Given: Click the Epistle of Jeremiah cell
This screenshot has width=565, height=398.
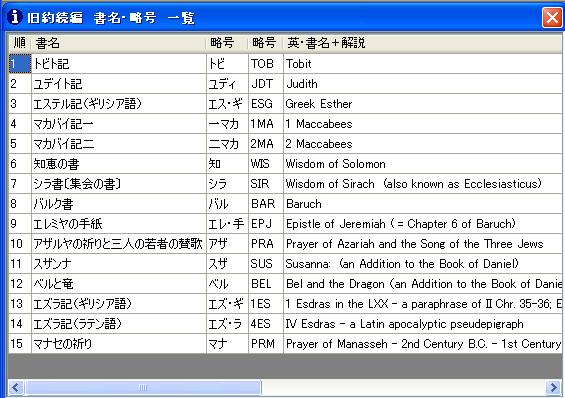Looking at the screenshot, I should 423,224.
